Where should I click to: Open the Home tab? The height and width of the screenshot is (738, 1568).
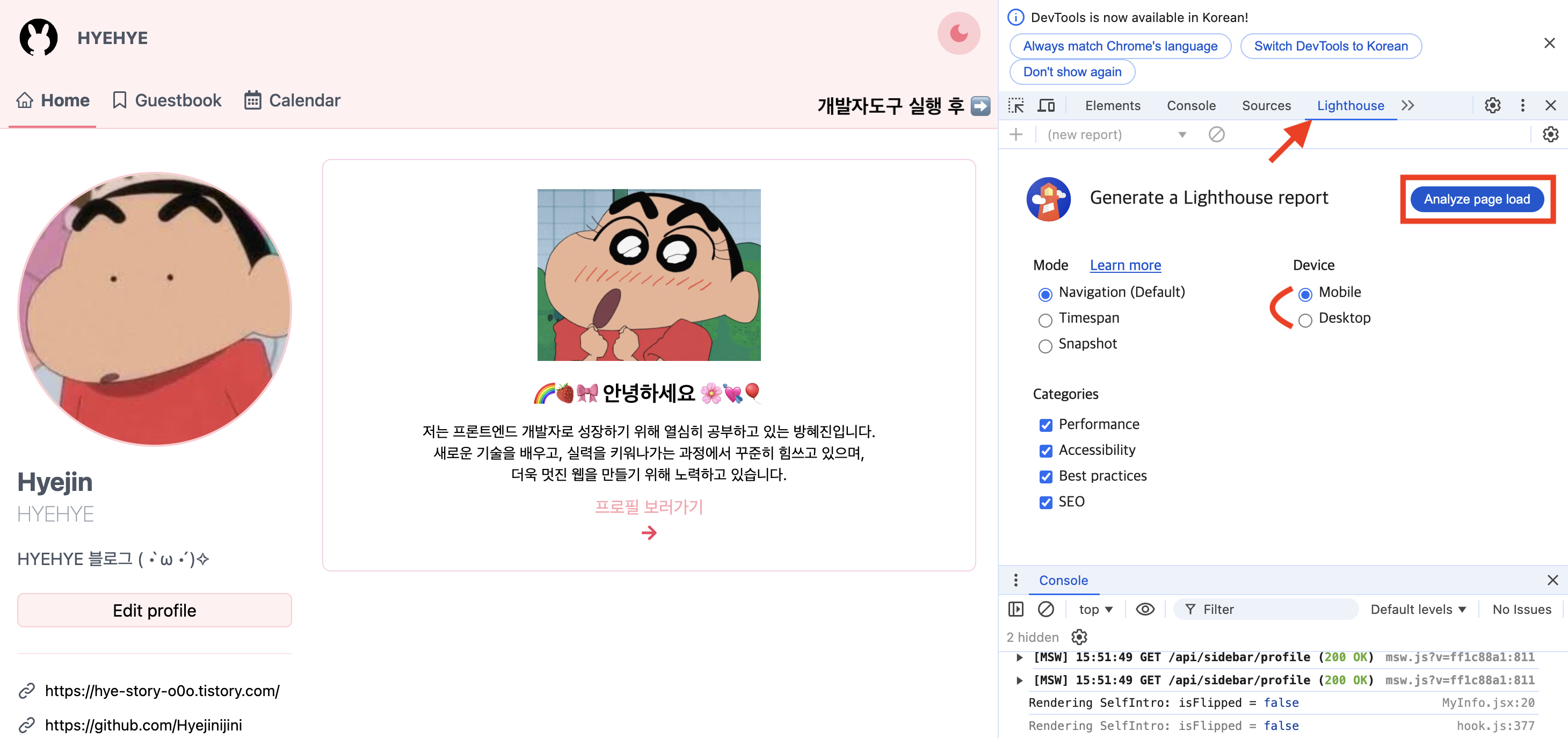click(x=53, y=100)
